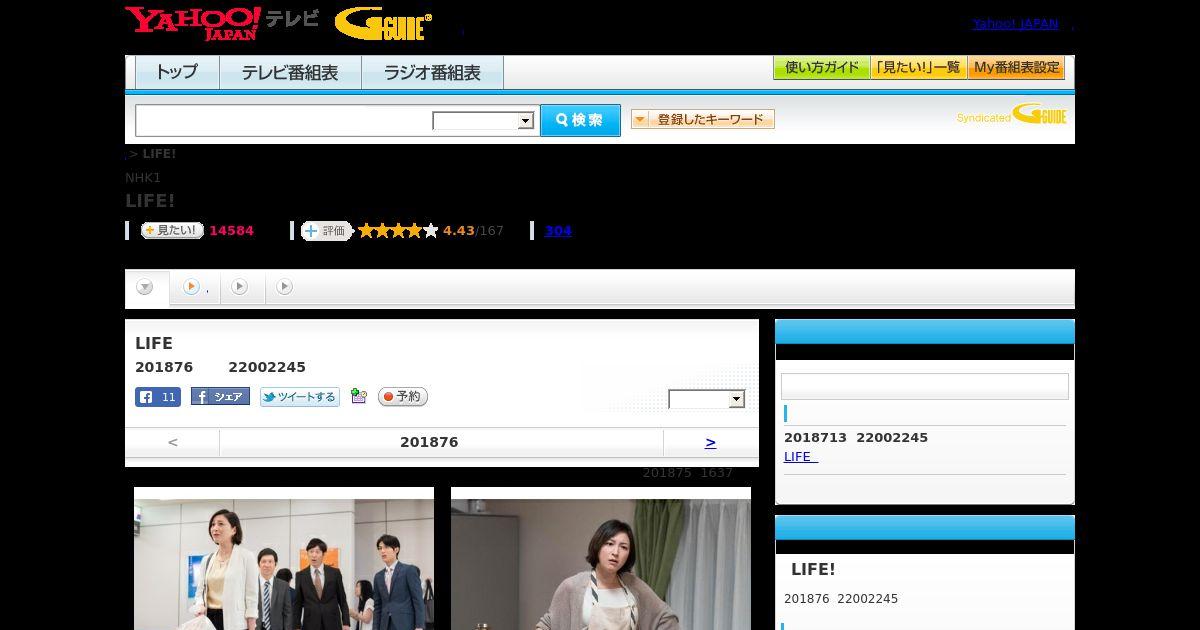Select the first gold rating star

coord(366,231)
